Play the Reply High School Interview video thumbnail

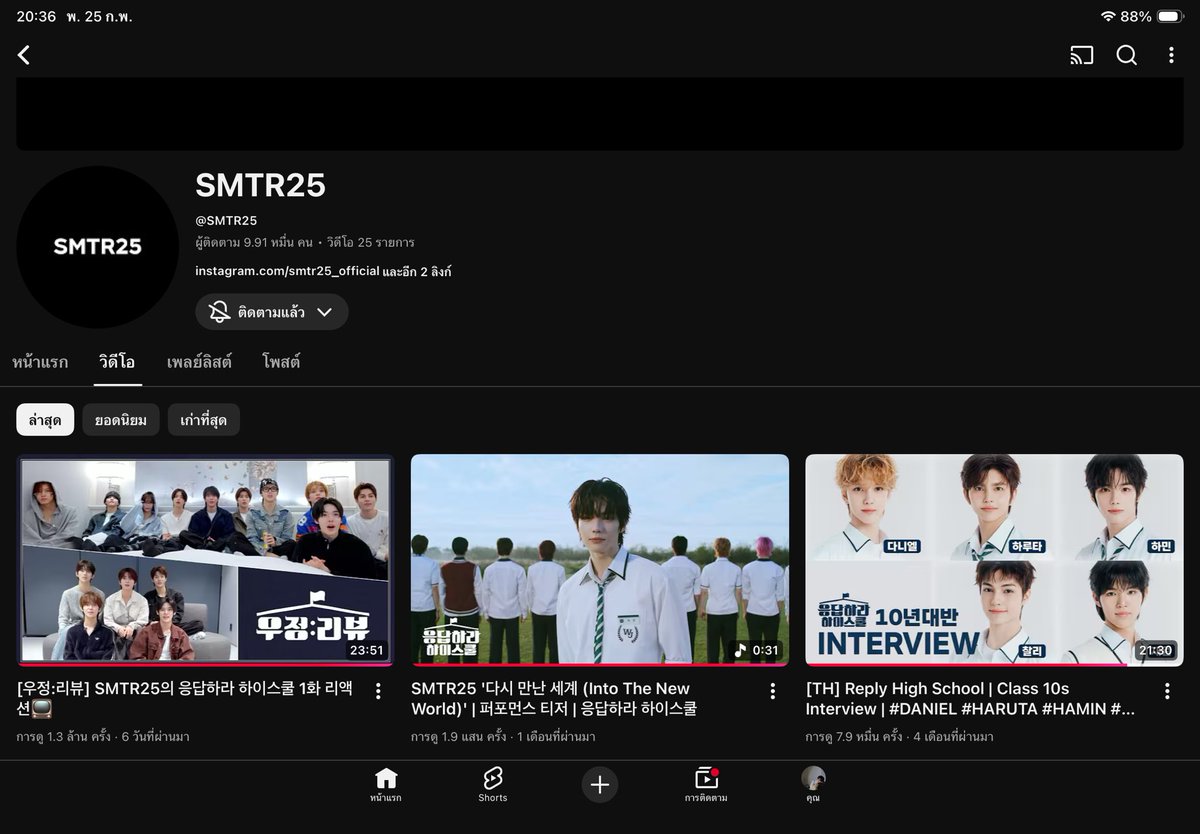pyautogui.click(x=994, y=560)
